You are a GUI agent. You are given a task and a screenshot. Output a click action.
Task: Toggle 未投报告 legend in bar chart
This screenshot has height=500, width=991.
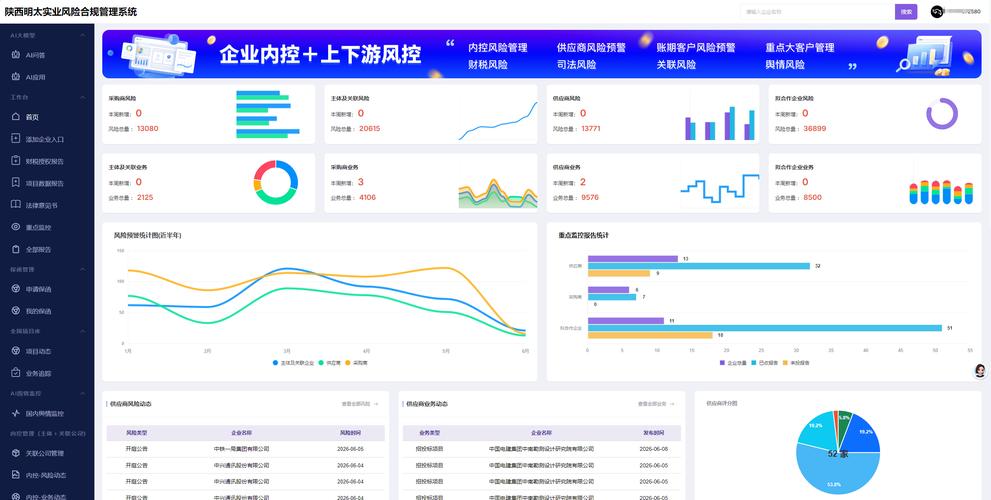pos(796,363)
